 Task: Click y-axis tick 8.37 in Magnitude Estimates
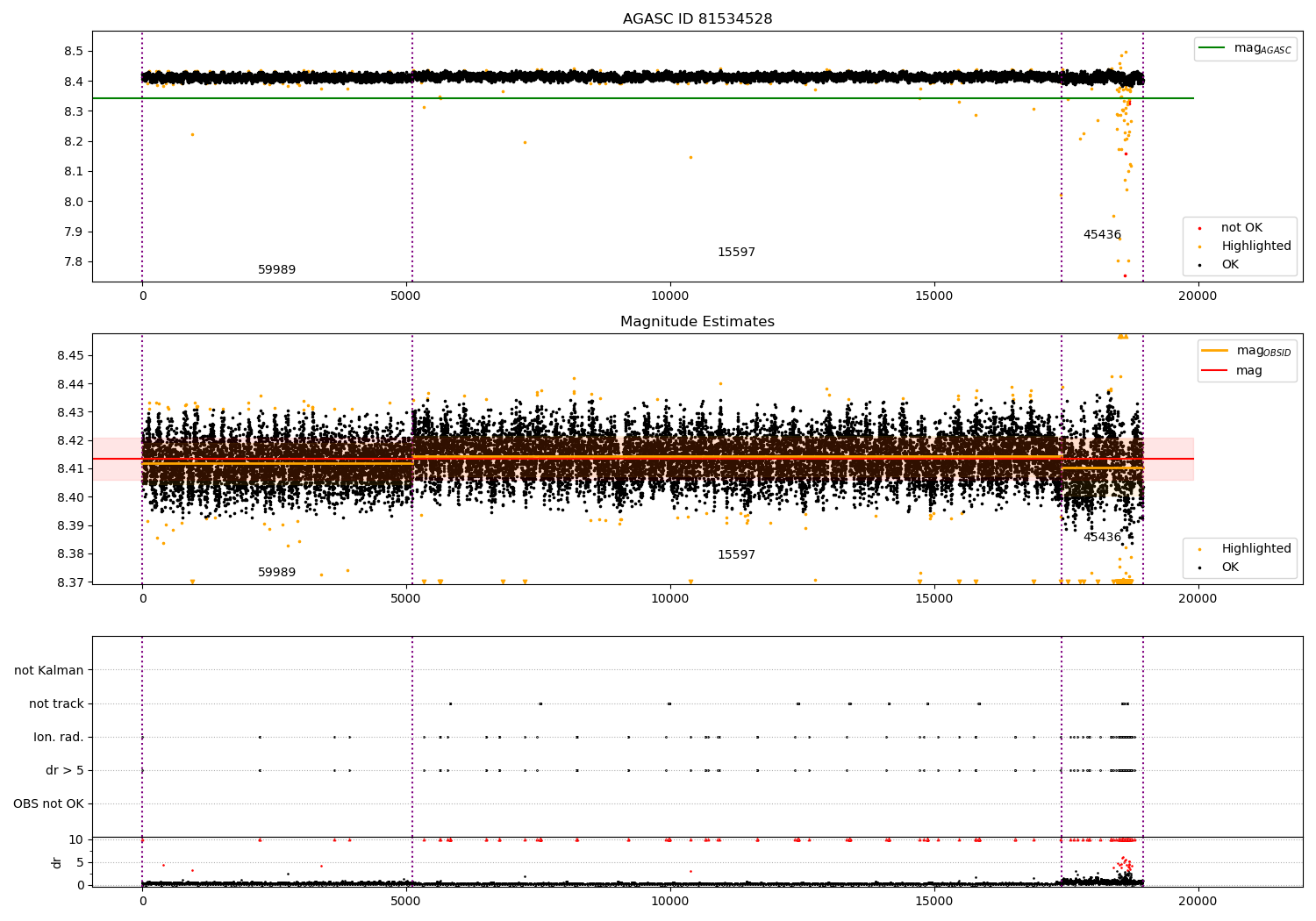(70, 582)
